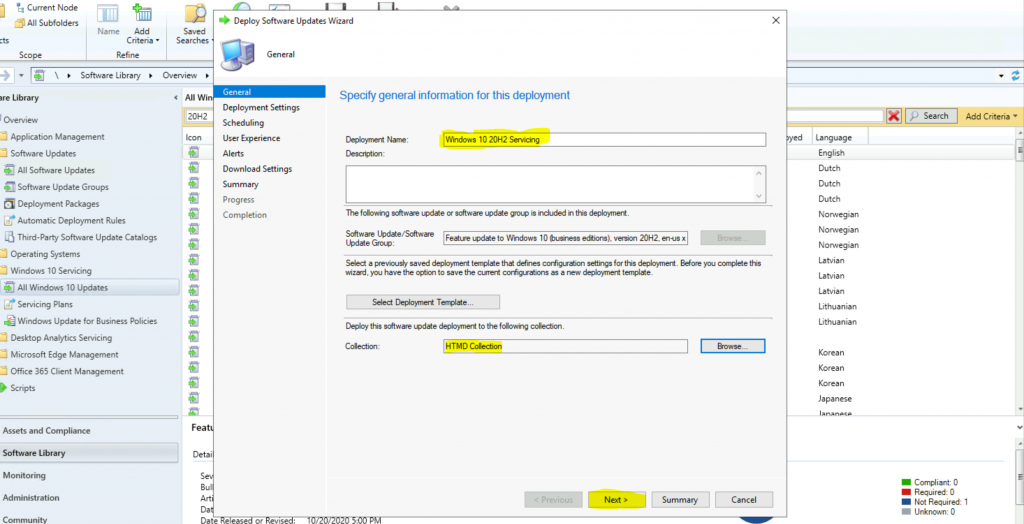Select All Software Updates node
1024x524 pixels.
[56, 170]
